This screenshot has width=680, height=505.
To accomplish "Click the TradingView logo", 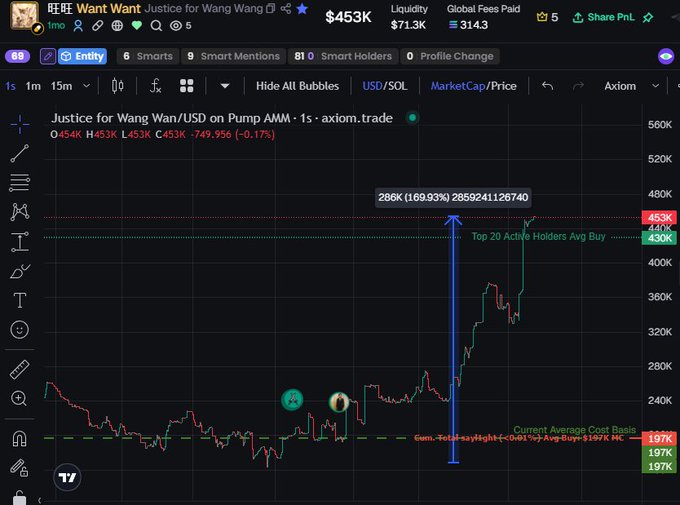I will pos(67,477).
